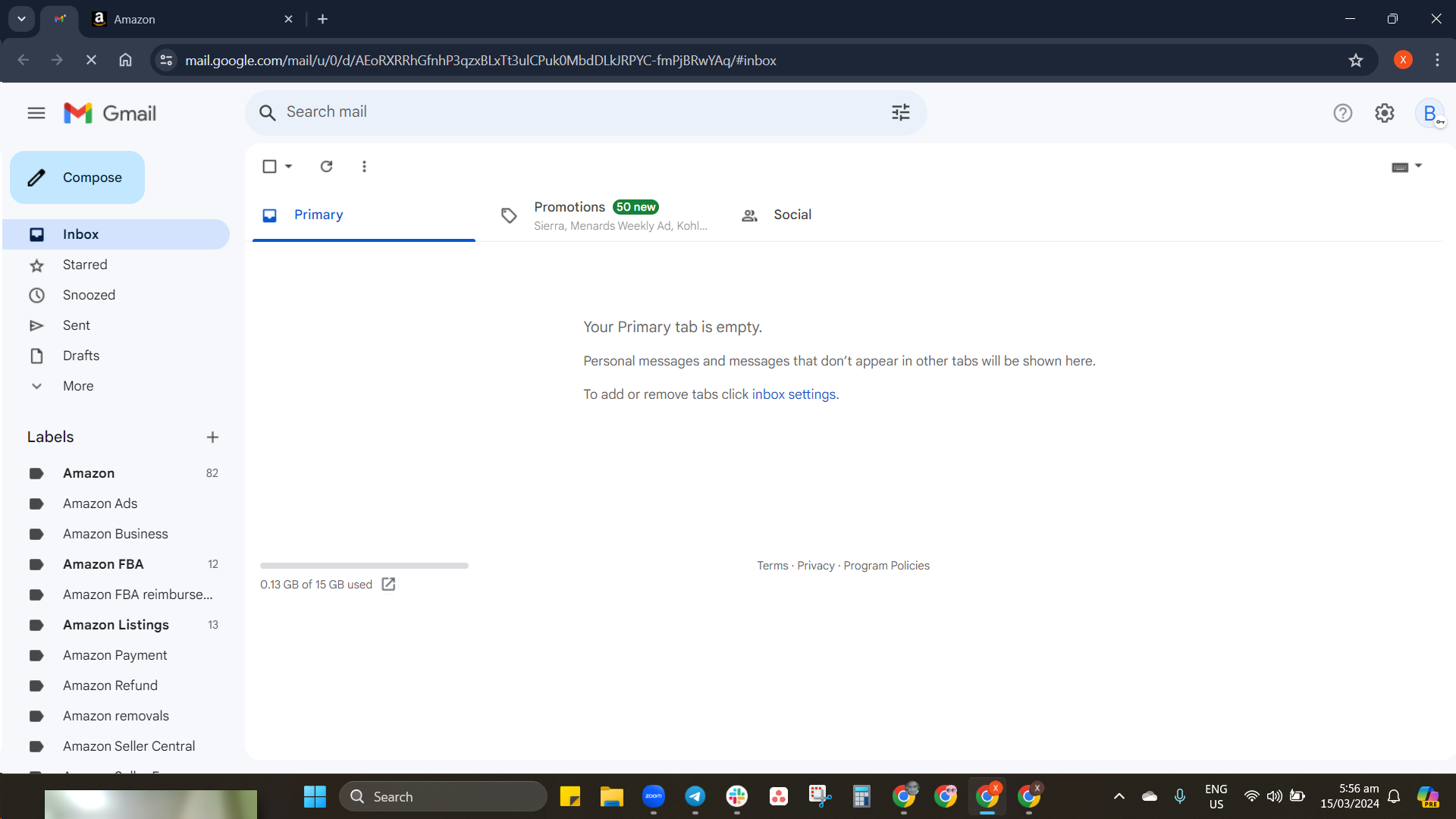Click the magnifier search icon in Gmail

(x=267, y=113)
